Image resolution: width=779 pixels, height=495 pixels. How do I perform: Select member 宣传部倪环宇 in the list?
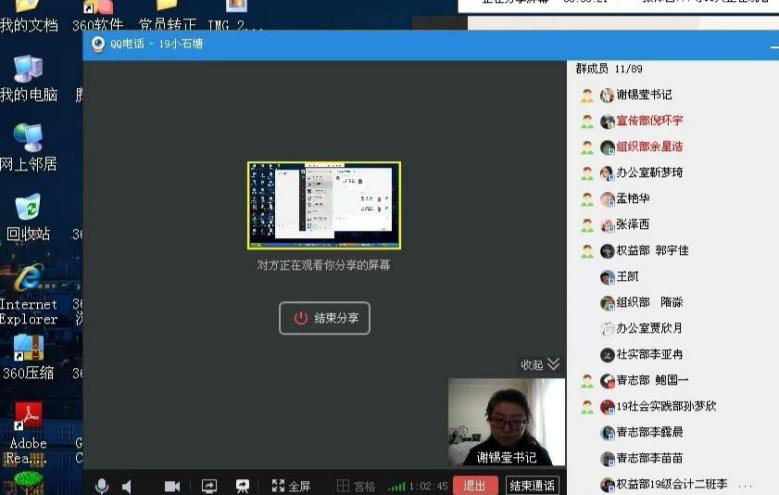648,121
